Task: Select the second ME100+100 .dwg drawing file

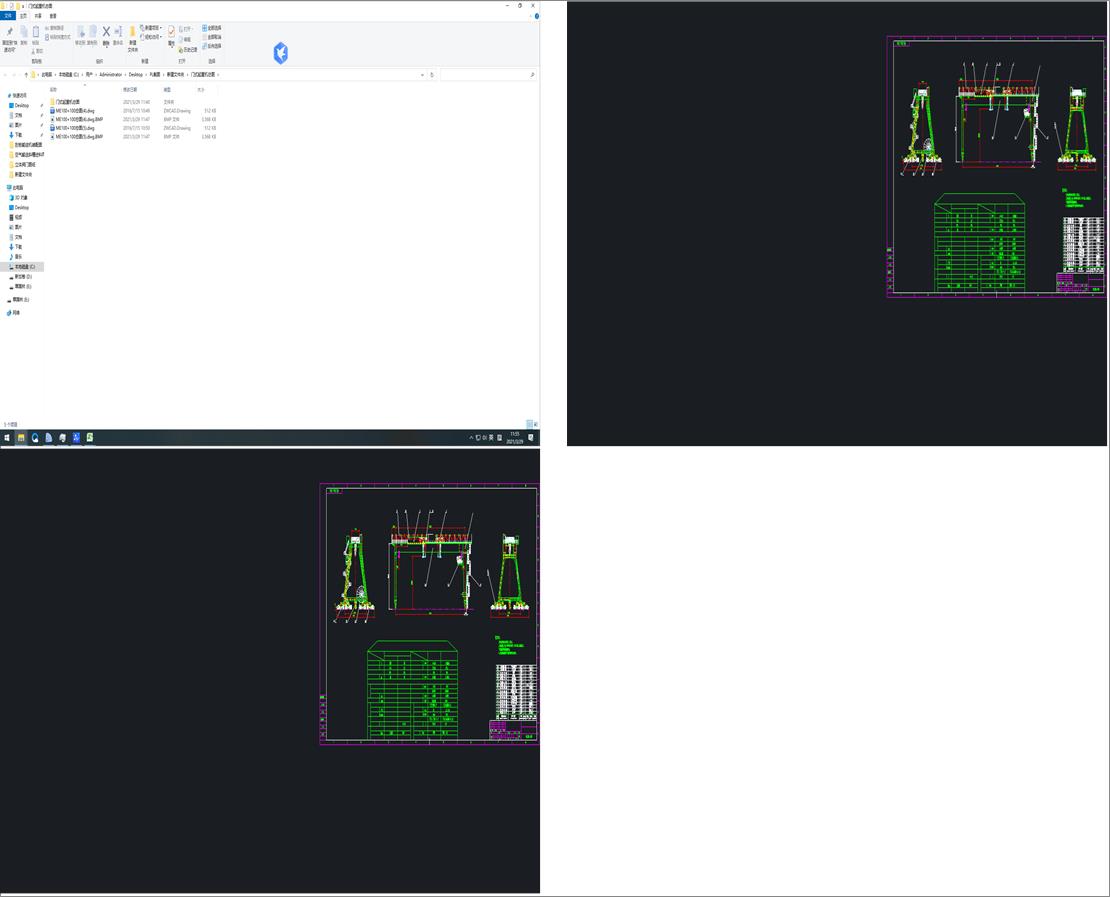Action: pos(74,128)
